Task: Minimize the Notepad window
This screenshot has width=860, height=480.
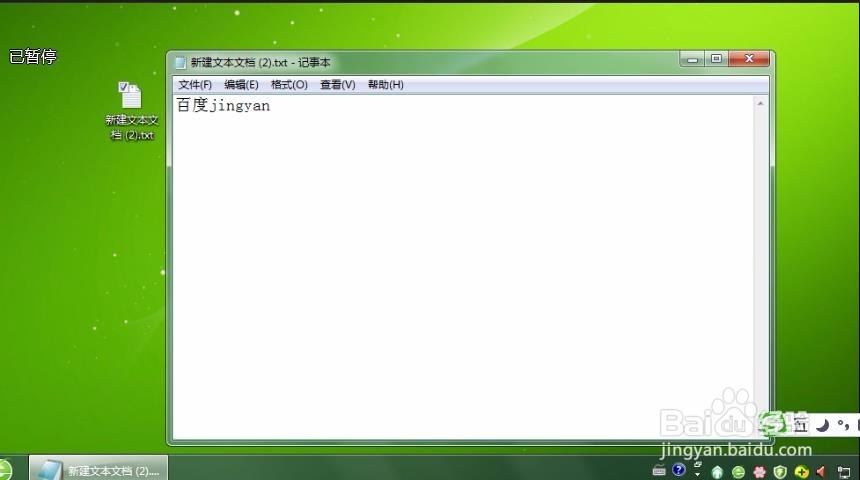Action: pos(692,59)
